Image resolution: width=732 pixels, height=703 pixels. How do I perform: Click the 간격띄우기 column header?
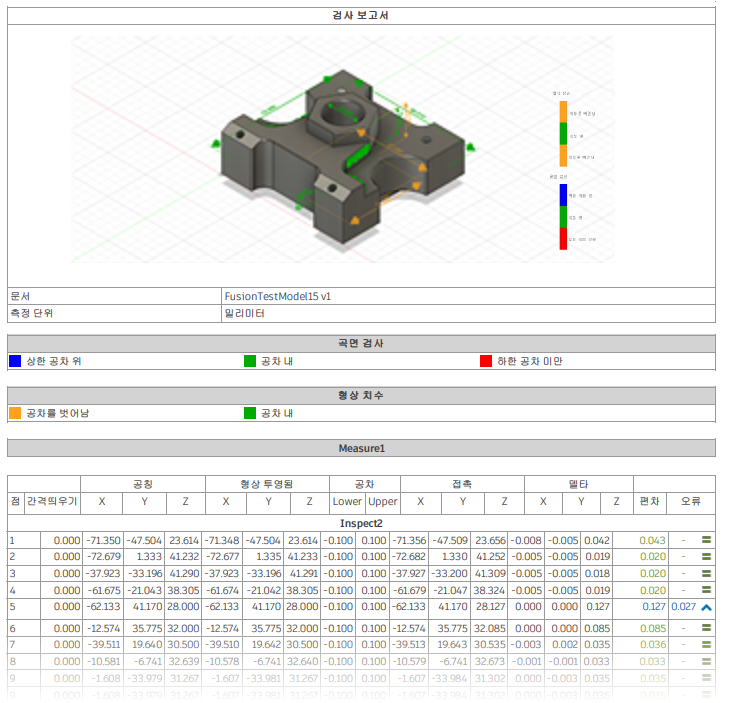pos(52,501)
